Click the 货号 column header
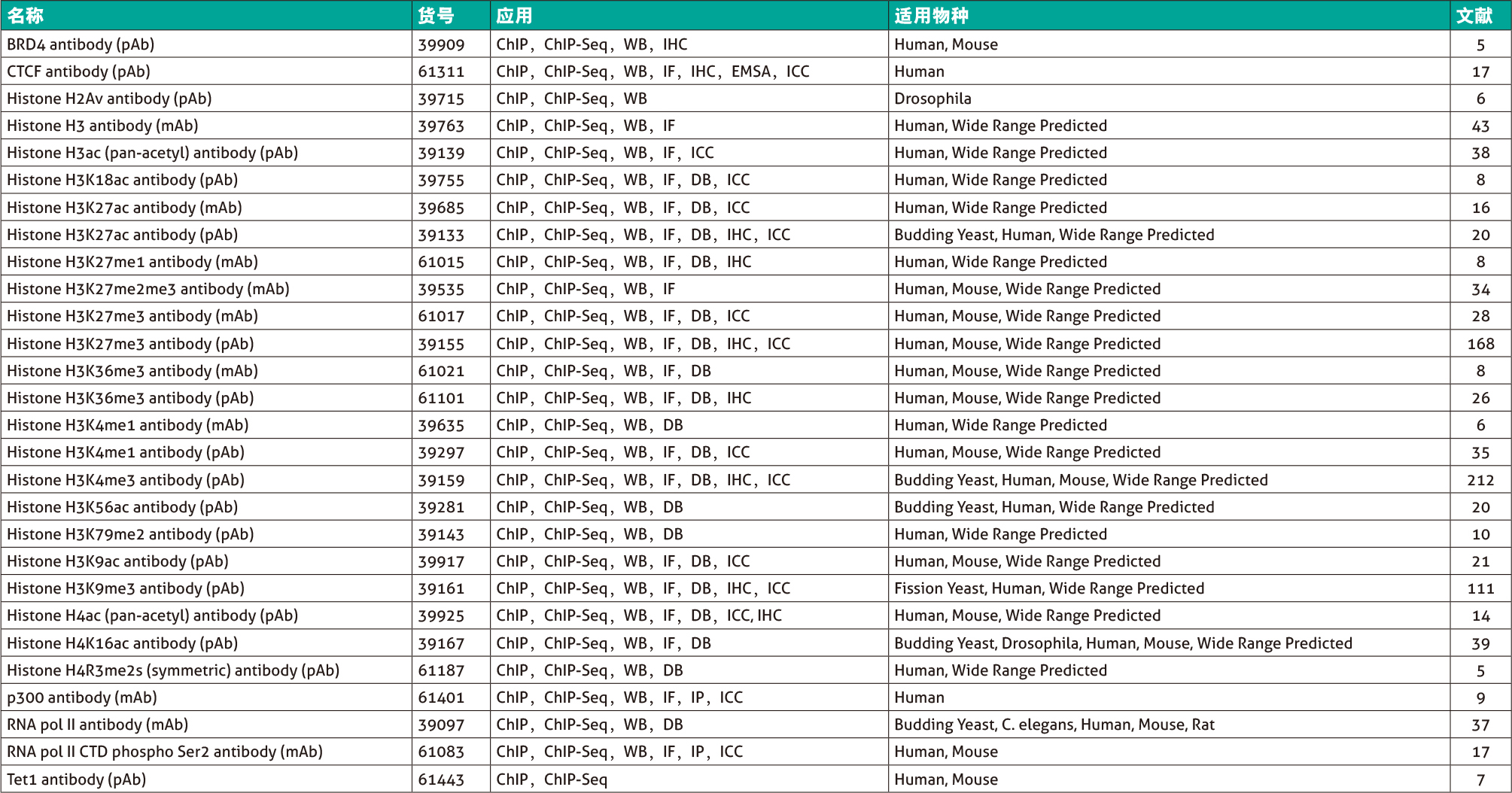This screenshot has width=1512, height=793. coord(436,15)
